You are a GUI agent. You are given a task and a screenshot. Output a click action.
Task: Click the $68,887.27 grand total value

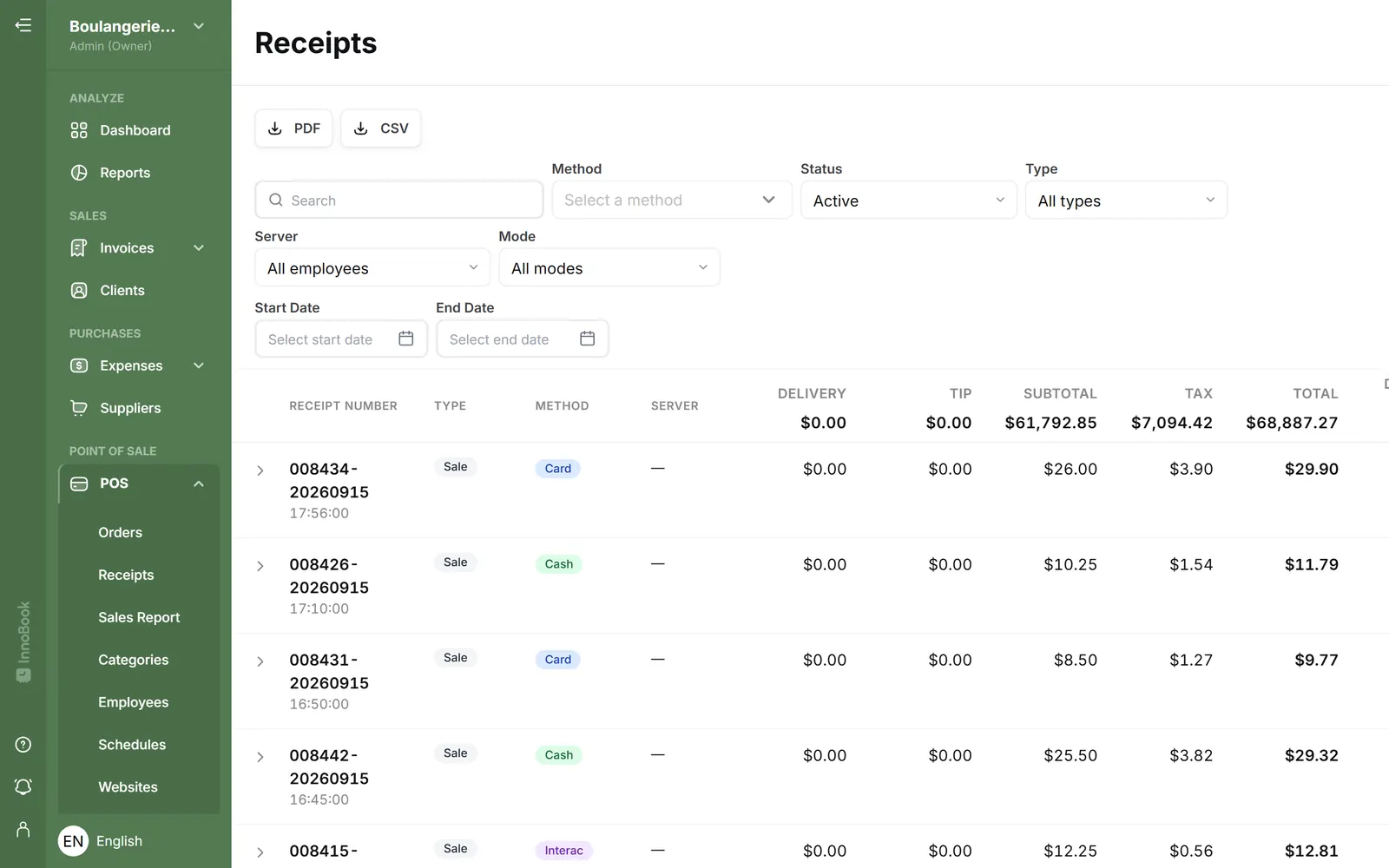pos(1292,423)
